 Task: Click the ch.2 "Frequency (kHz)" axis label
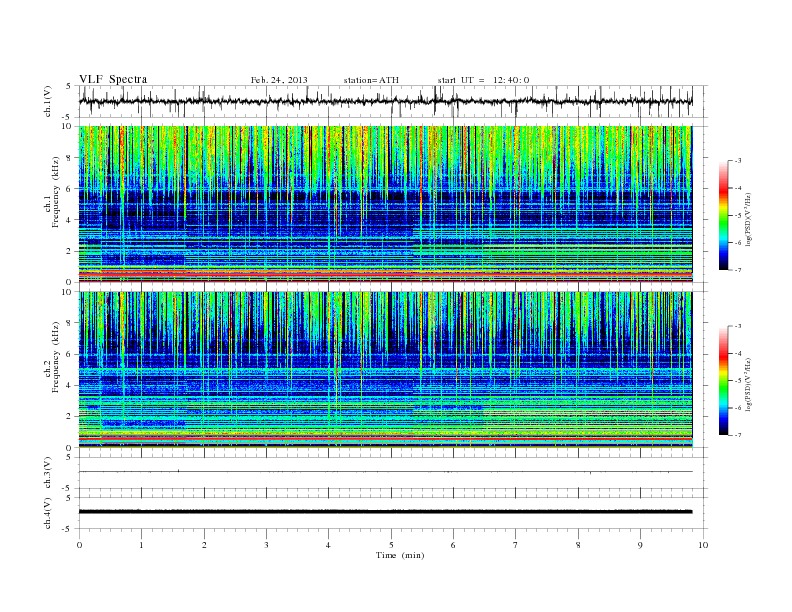point(56,357)
